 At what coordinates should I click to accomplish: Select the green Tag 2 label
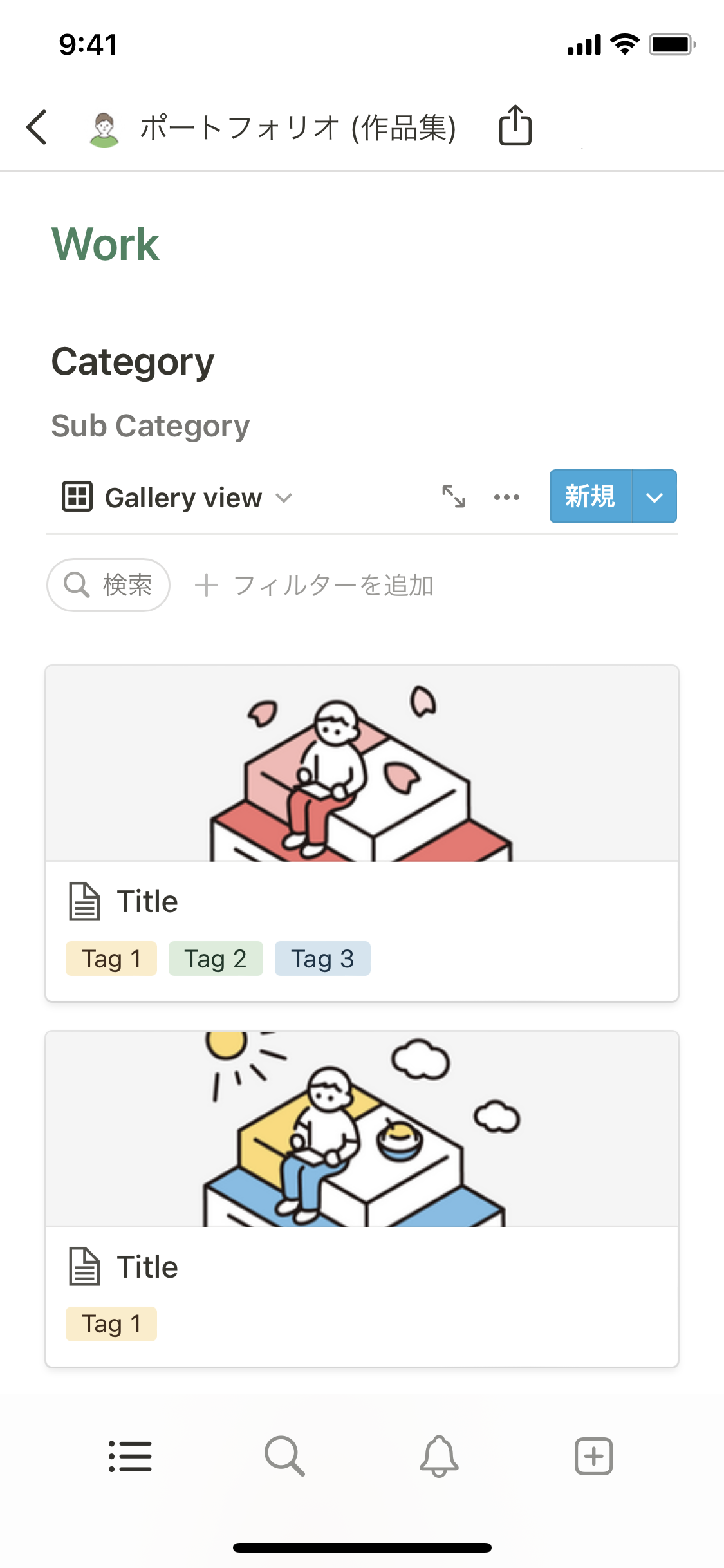[216, 959]
